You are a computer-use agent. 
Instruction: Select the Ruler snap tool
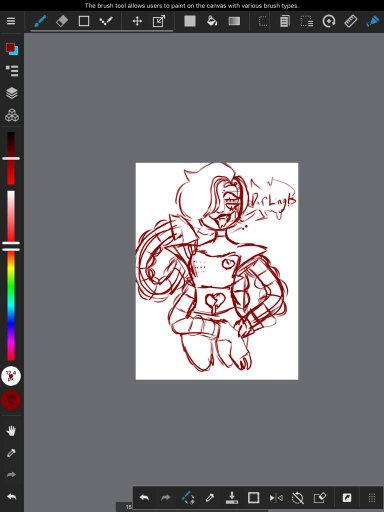(351, 21)
